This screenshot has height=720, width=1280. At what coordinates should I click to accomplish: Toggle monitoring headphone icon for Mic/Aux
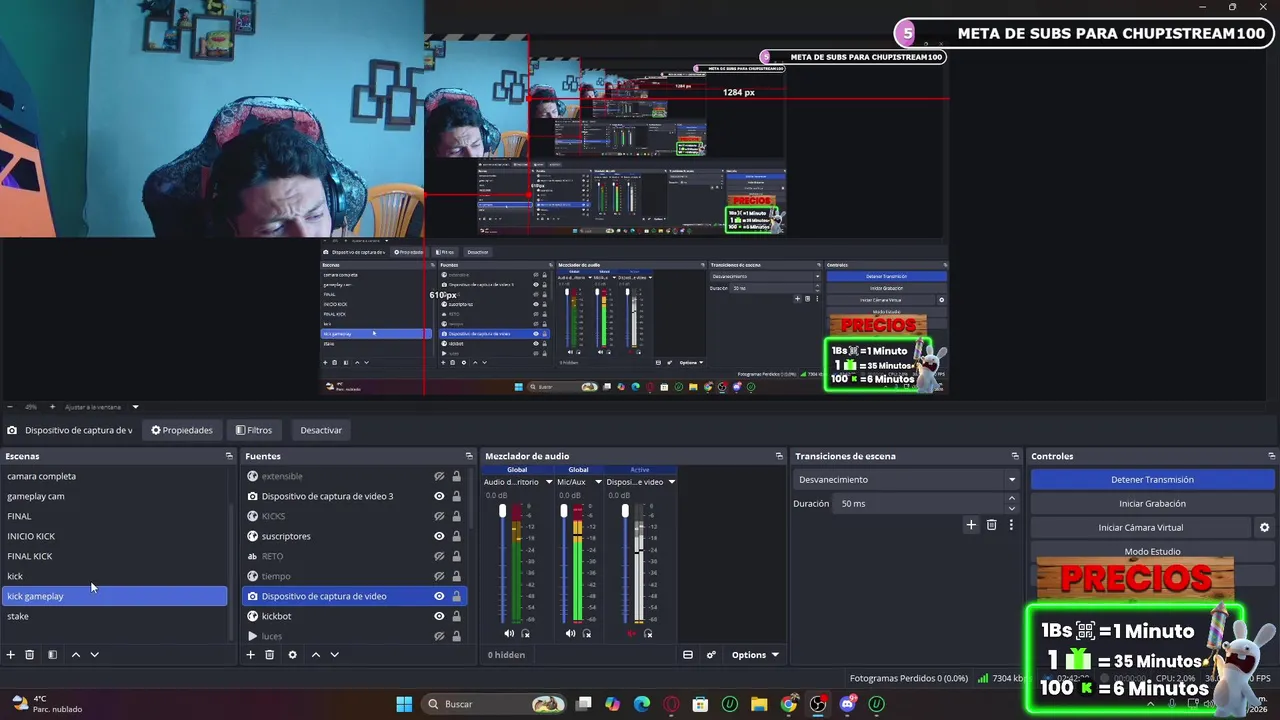point(587,633)
